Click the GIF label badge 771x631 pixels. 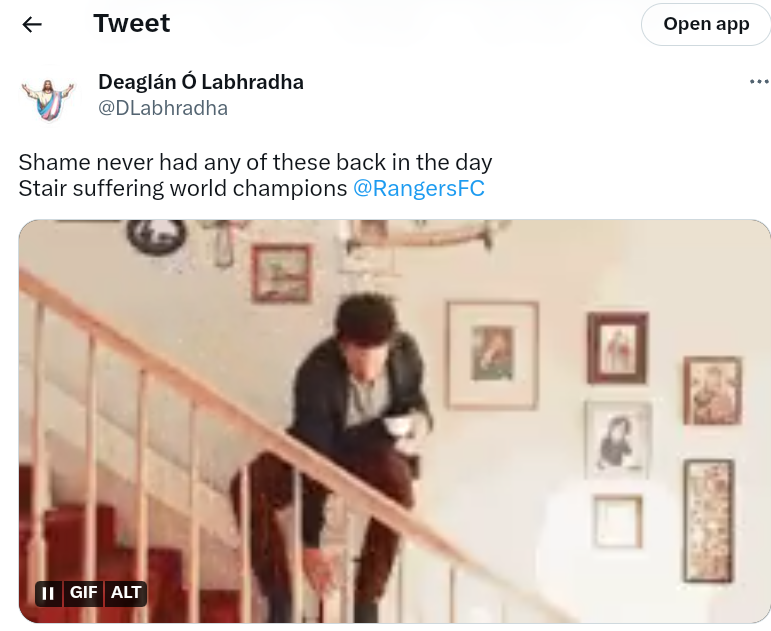click(83, 593)
